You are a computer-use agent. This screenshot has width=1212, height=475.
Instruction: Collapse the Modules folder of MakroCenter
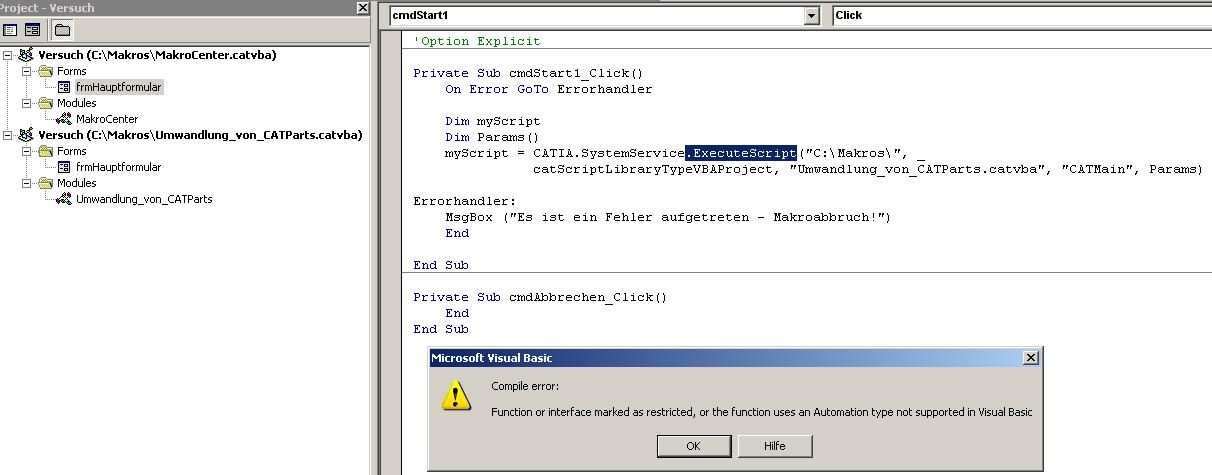(x=27, y=103)
